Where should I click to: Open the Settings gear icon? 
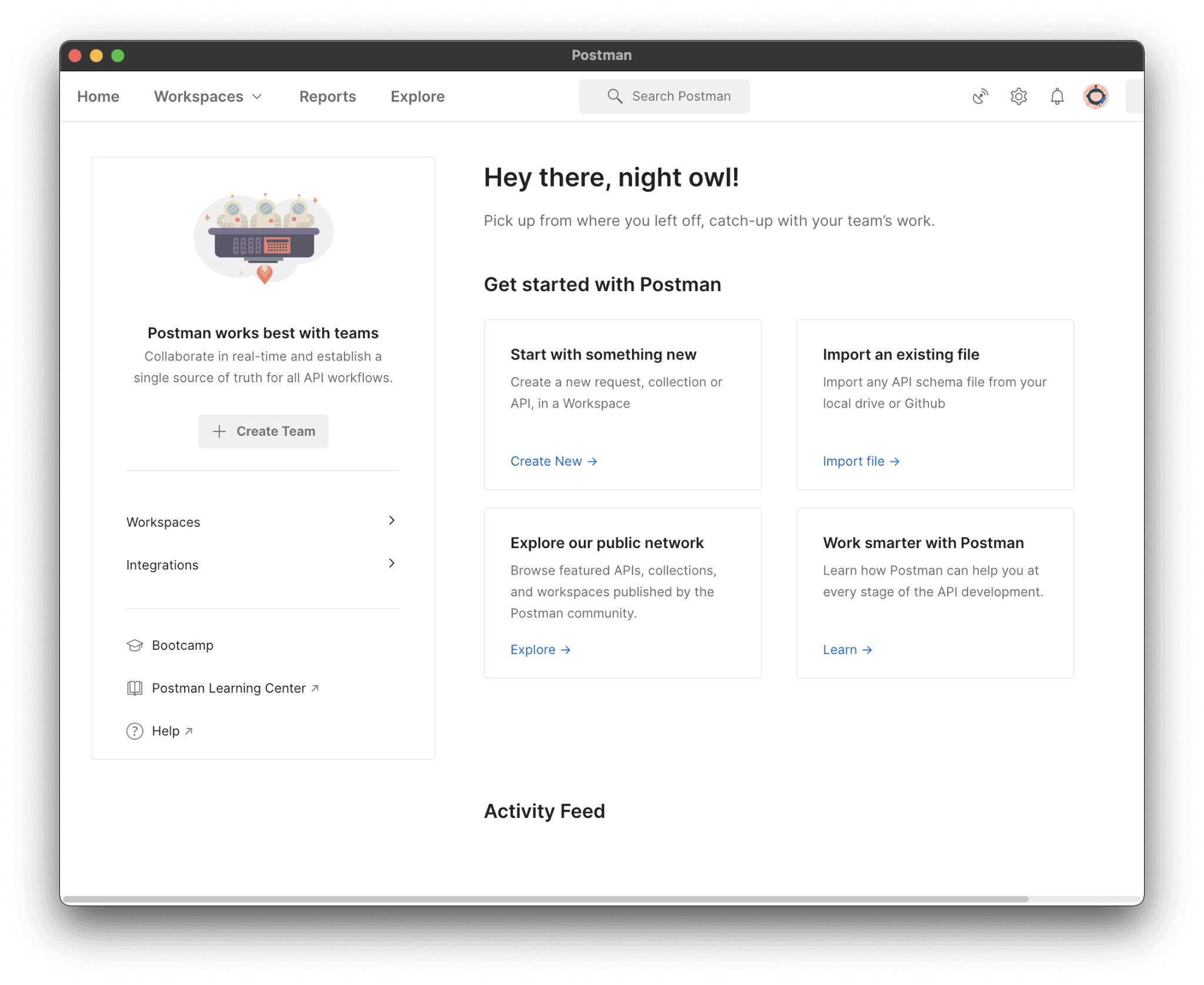pyautogui.click(x=1019, y=96)
